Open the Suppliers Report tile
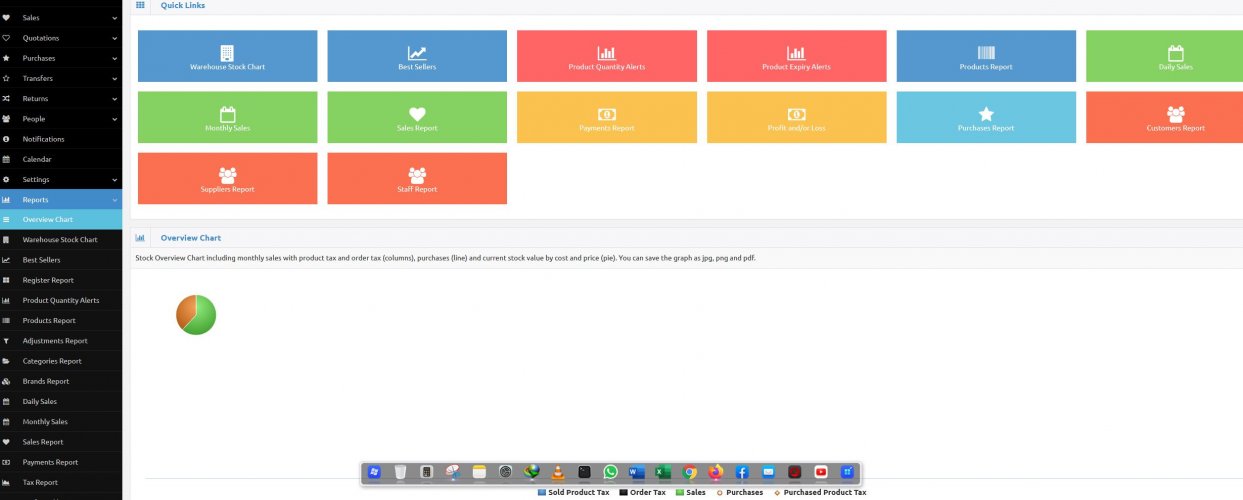1243x500 pixels. tap(227, 178)
